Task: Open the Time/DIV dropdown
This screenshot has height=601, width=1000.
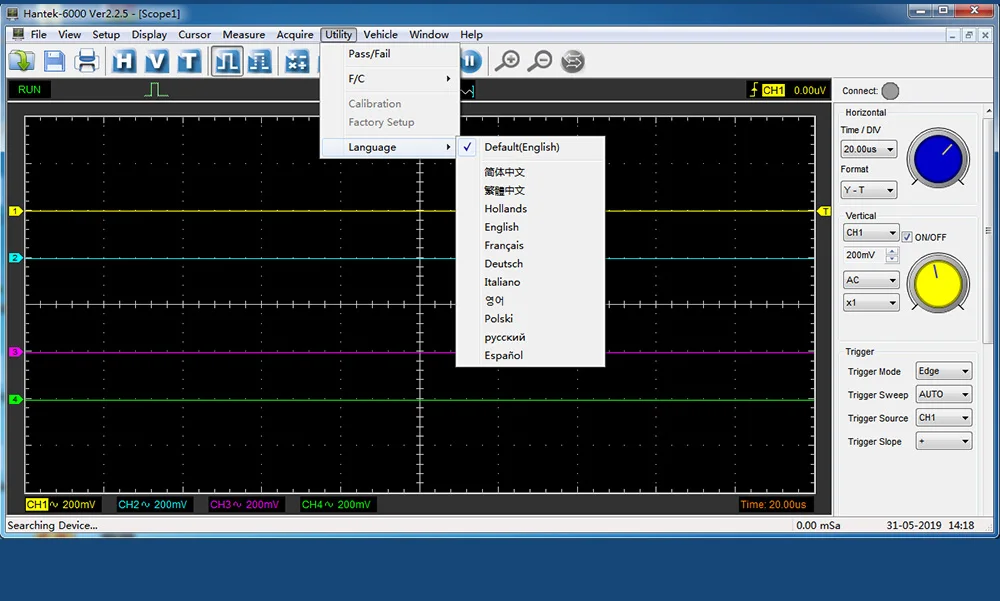Action: click(868, 149)
